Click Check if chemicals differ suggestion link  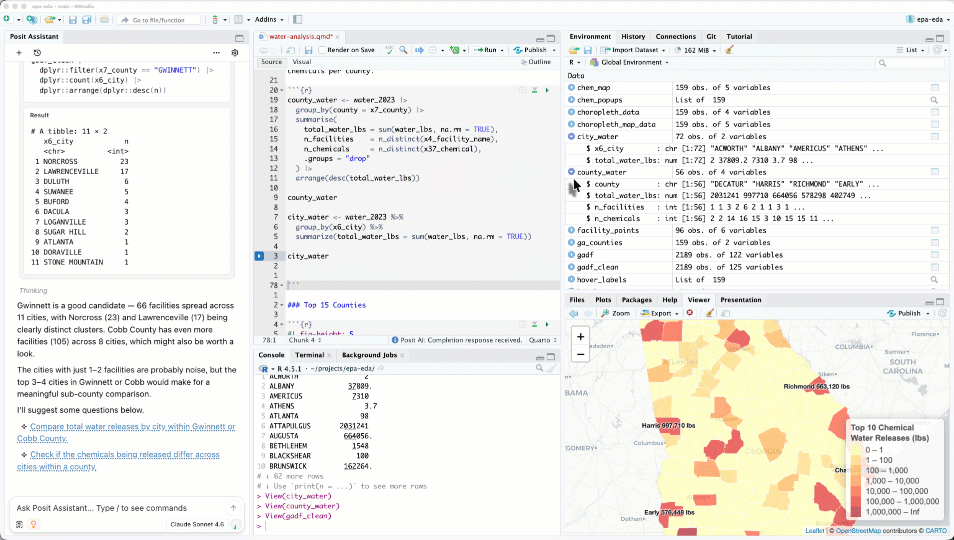pos(118,460)
